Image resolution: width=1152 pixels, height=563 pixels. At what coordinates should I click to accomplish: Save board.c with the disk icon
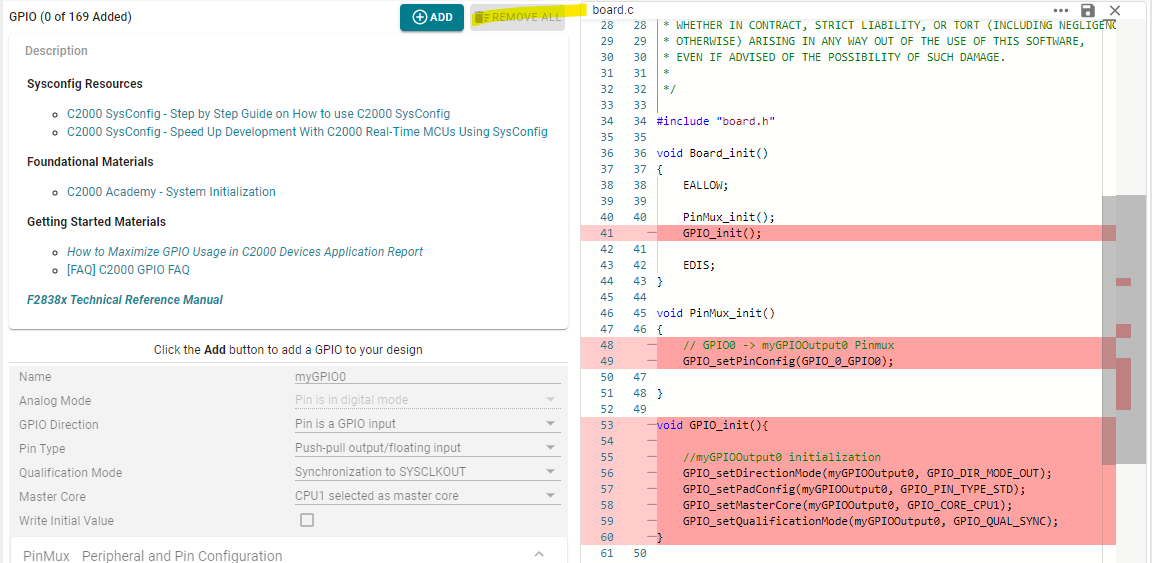[x=1088, y=10]
